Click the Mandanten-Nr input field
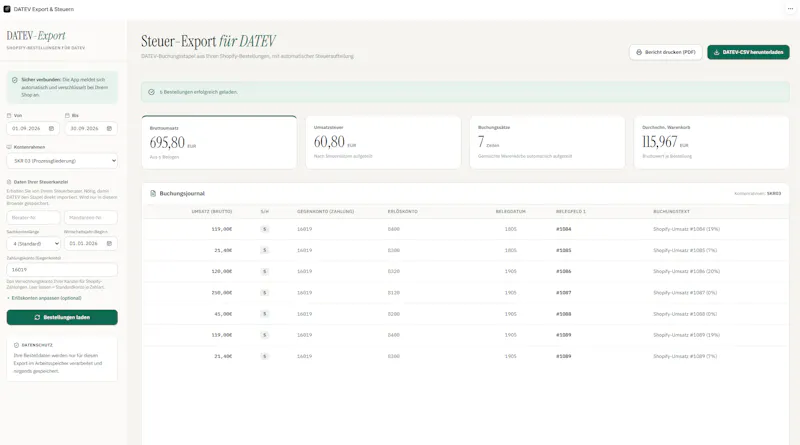 91,217
